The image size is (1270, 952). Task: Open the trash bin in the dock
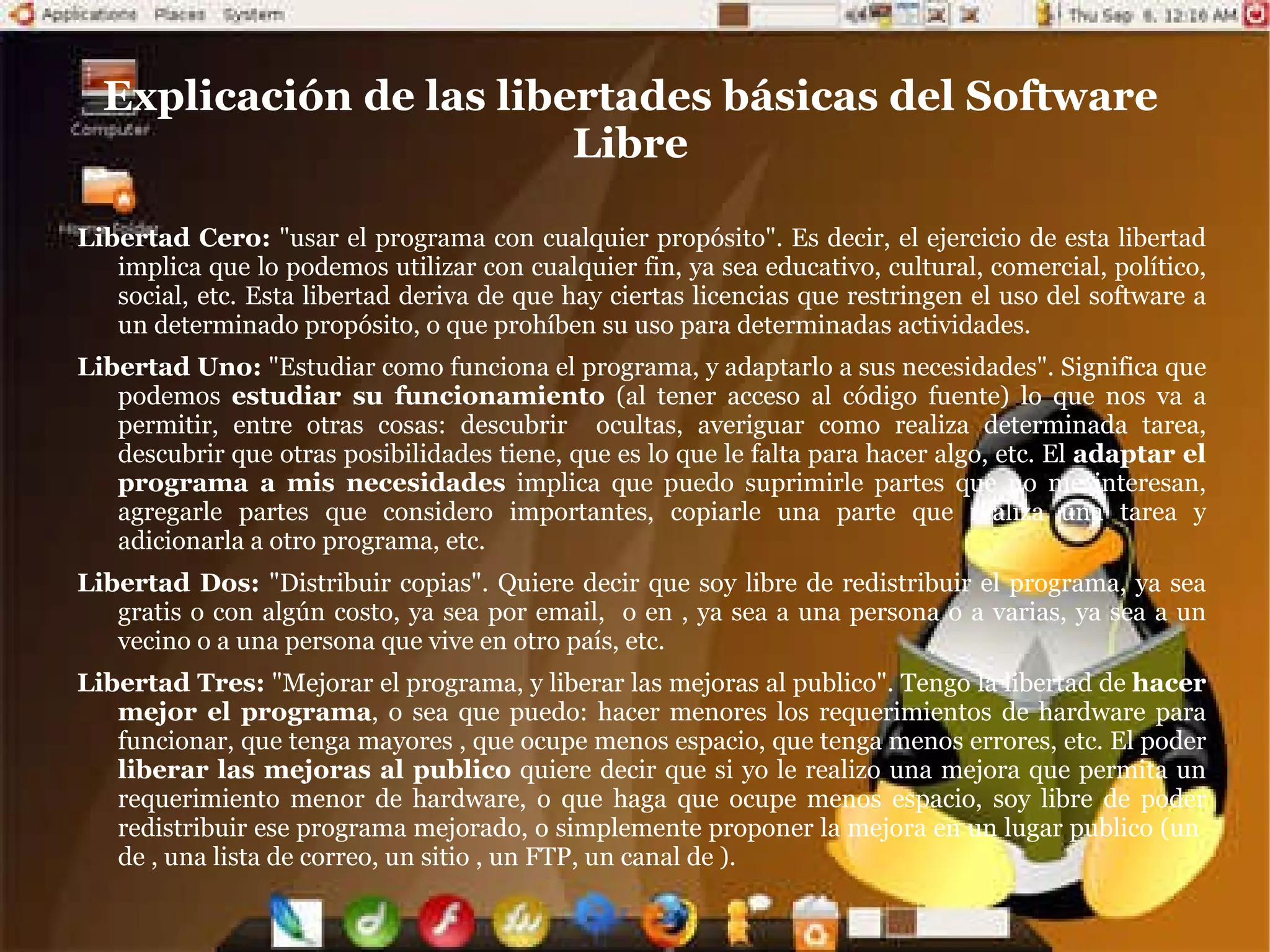815,922
